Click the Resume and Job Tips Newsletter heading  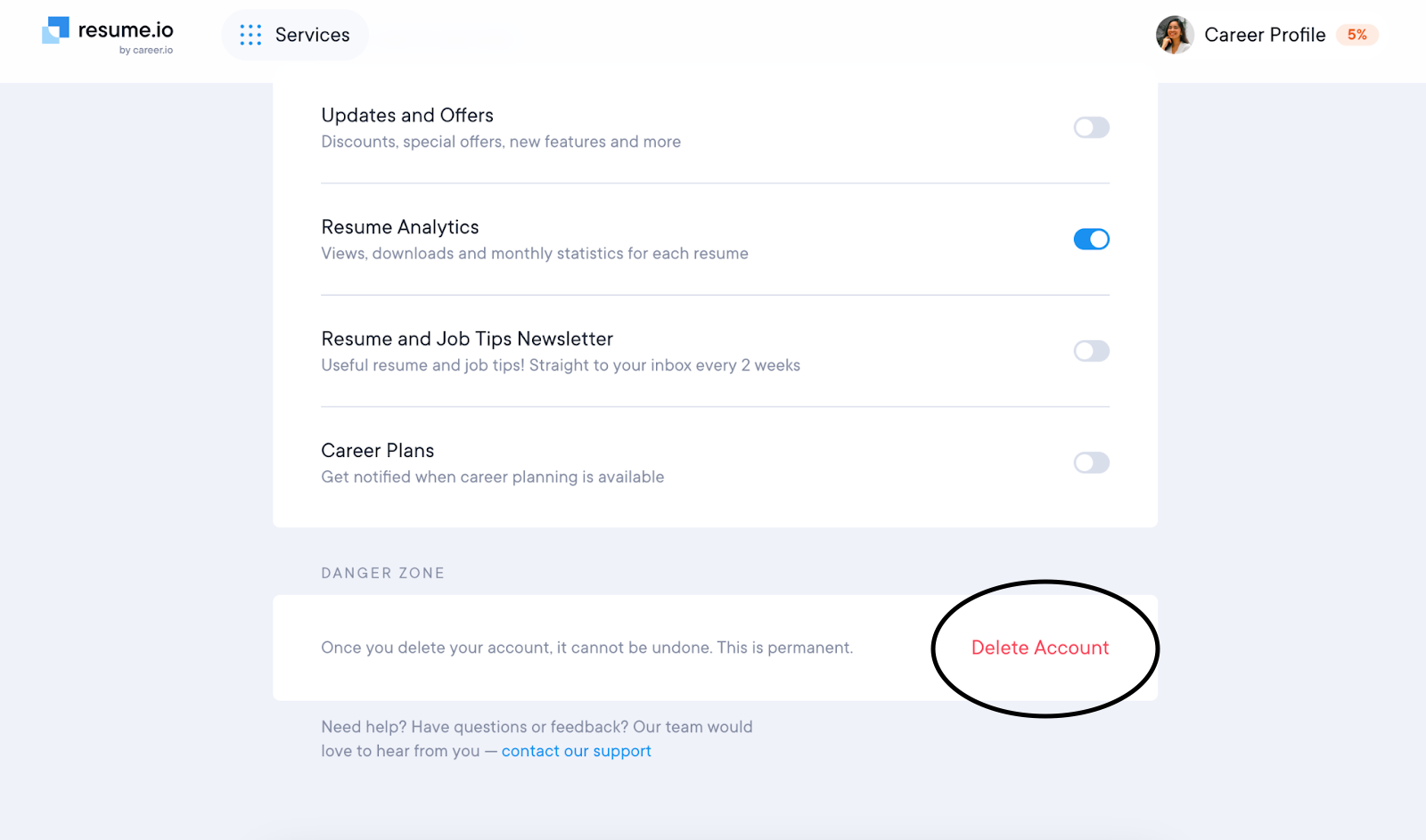[x=467, y=338]
